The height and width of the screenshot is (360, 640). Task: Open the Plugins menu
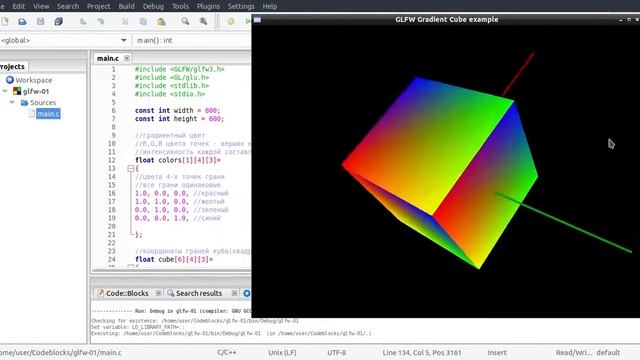pos(208,6)
